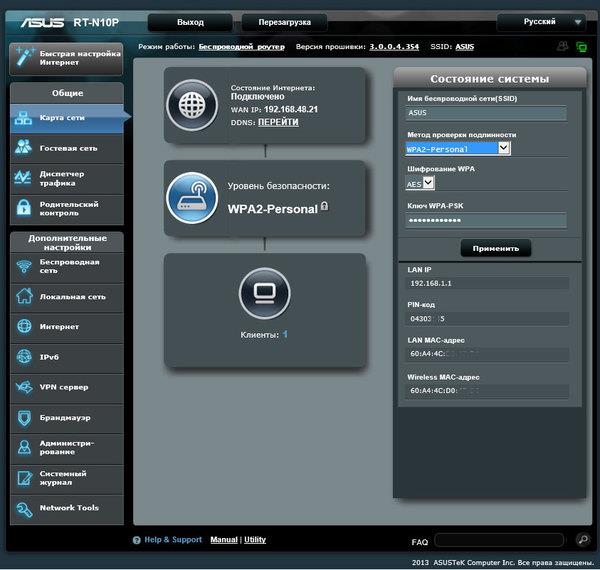Click the LAN house icon
The width and height of the screenshot is (600, 570).
pos(24,296)
